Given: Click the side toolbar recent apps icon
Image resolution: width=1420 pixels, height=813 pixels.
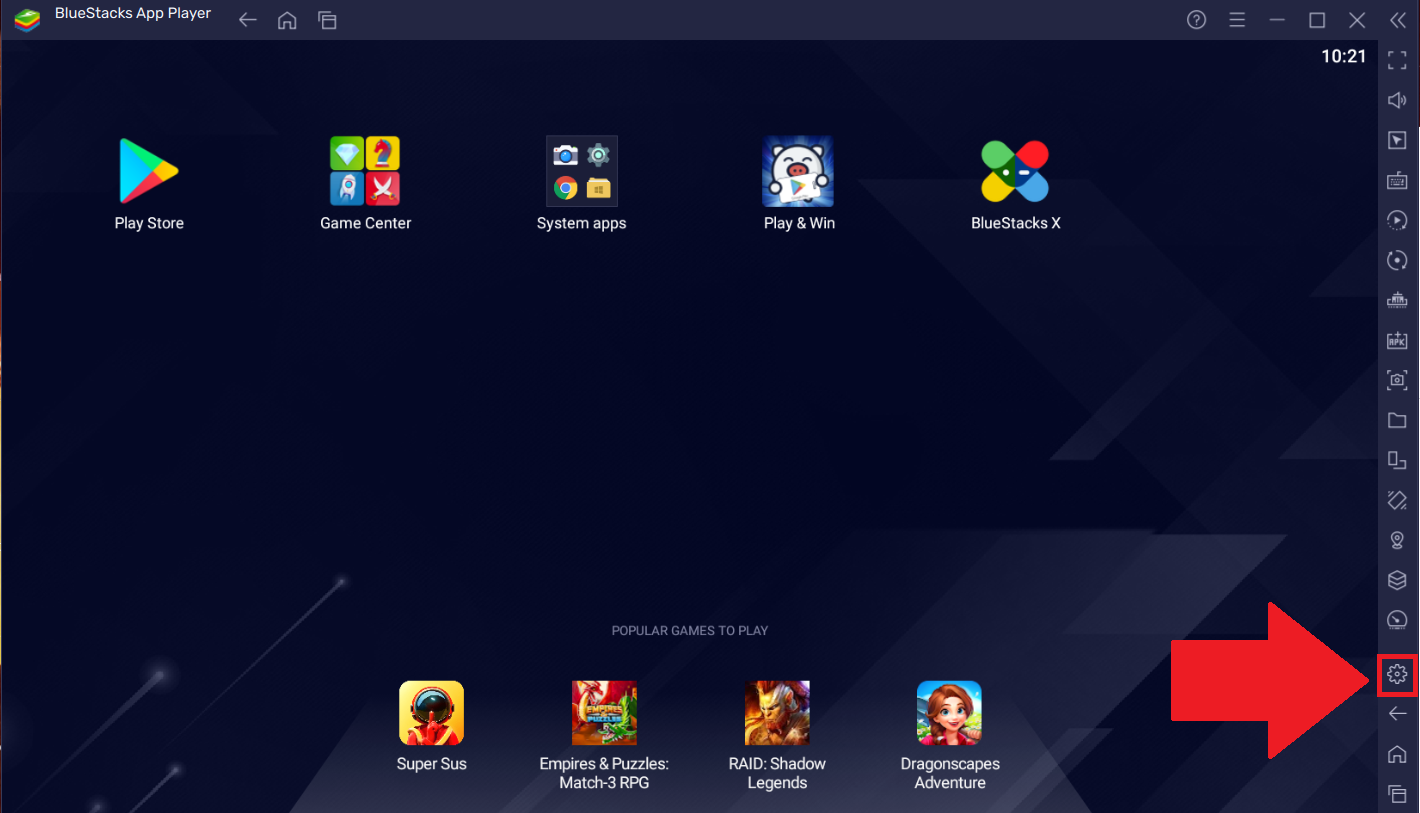Looking at the screenshot, I should [1397, 794].
